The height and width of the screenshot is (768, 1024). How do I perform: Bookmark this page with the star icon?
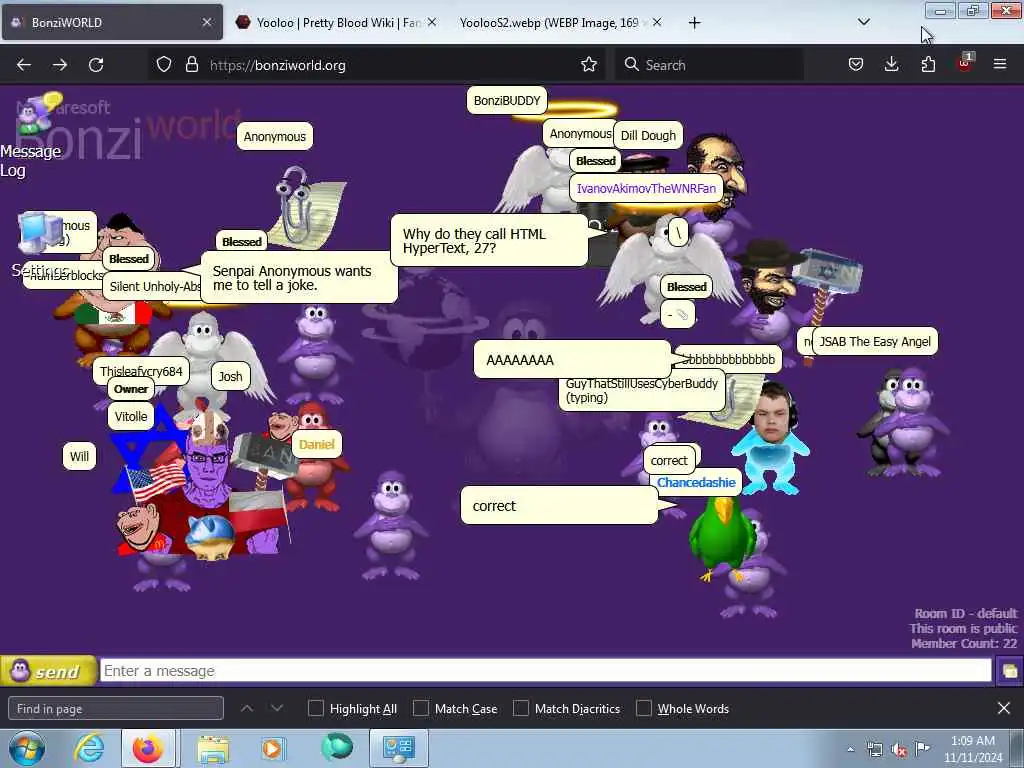pyautogui.click(x=589, y=65)
